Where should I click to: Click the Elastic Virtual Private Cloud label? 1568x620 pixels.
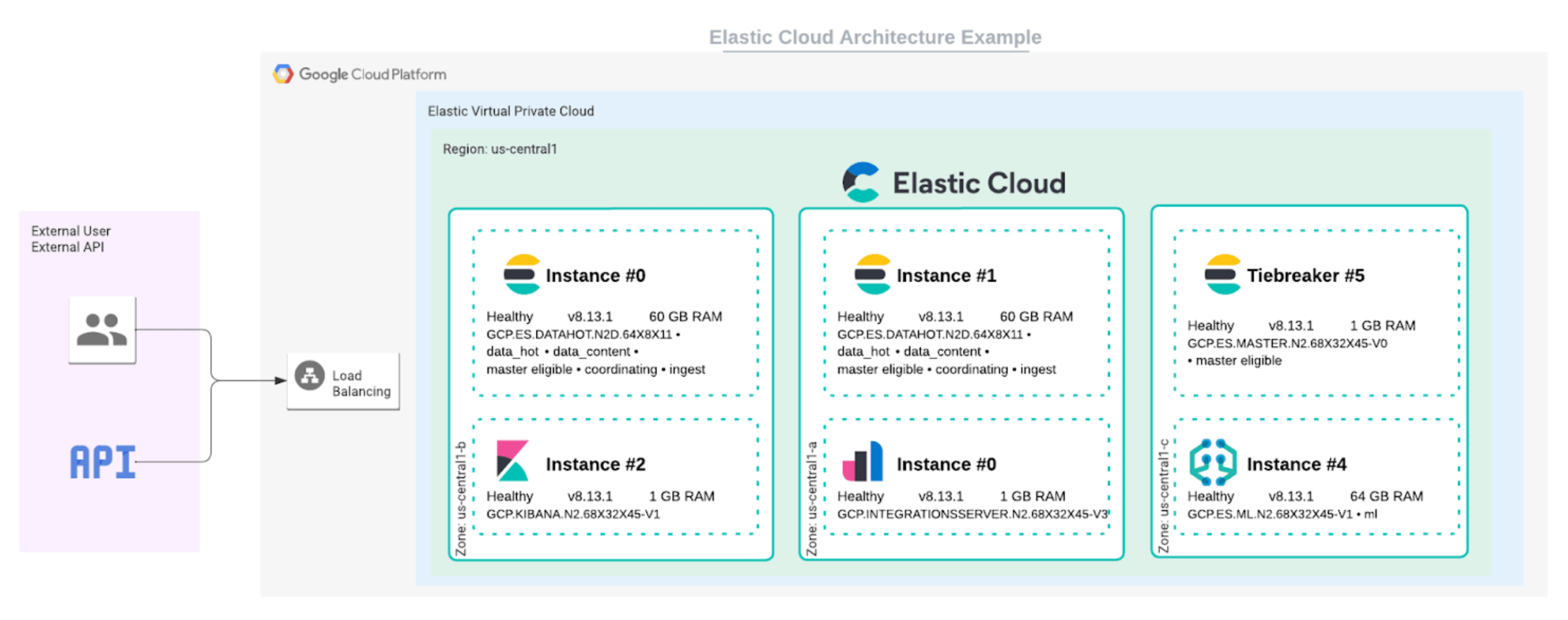[511, 111]
